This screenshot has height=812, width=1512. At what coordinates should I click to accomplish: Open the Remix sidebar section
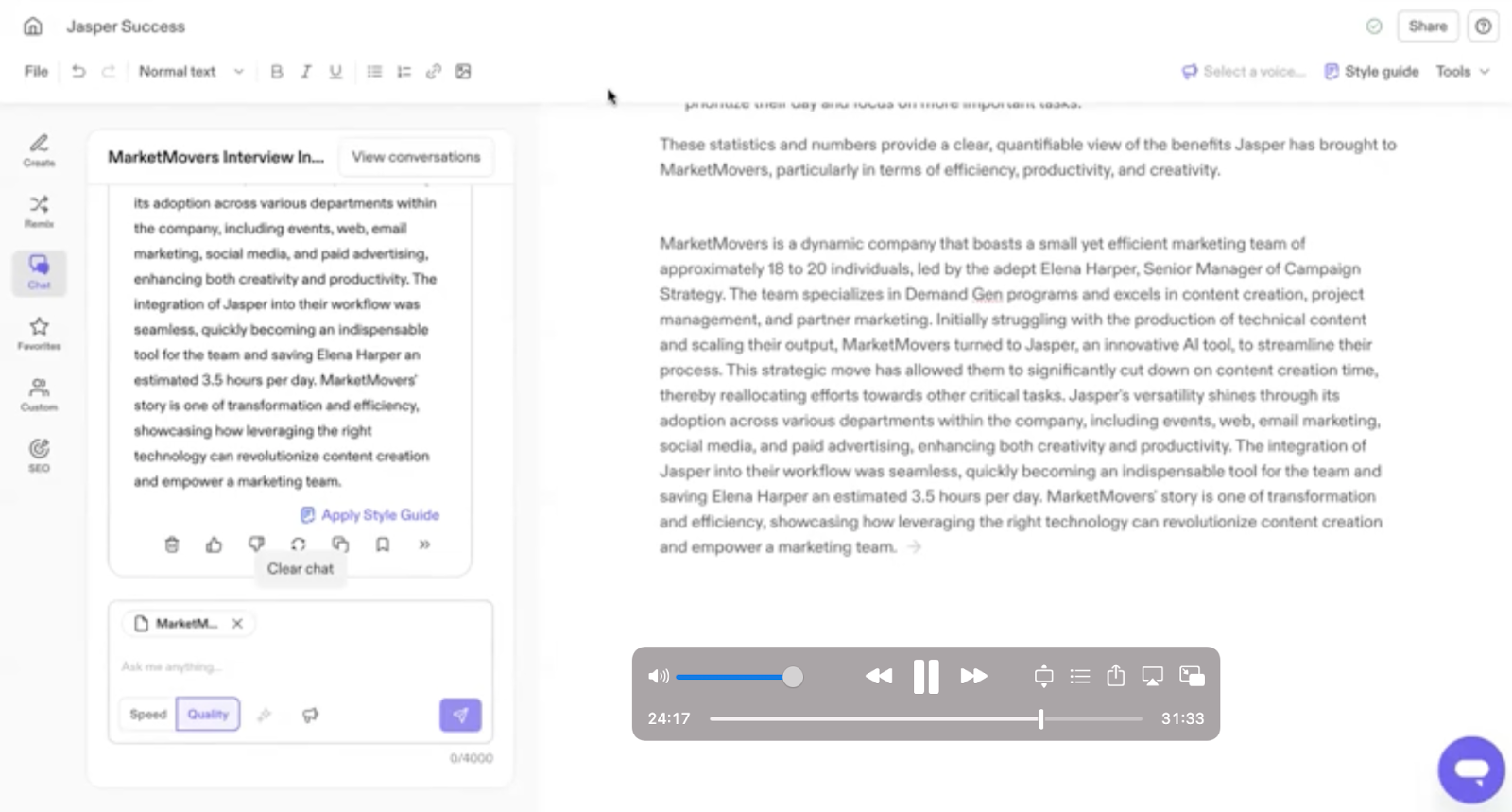point(39,212)
